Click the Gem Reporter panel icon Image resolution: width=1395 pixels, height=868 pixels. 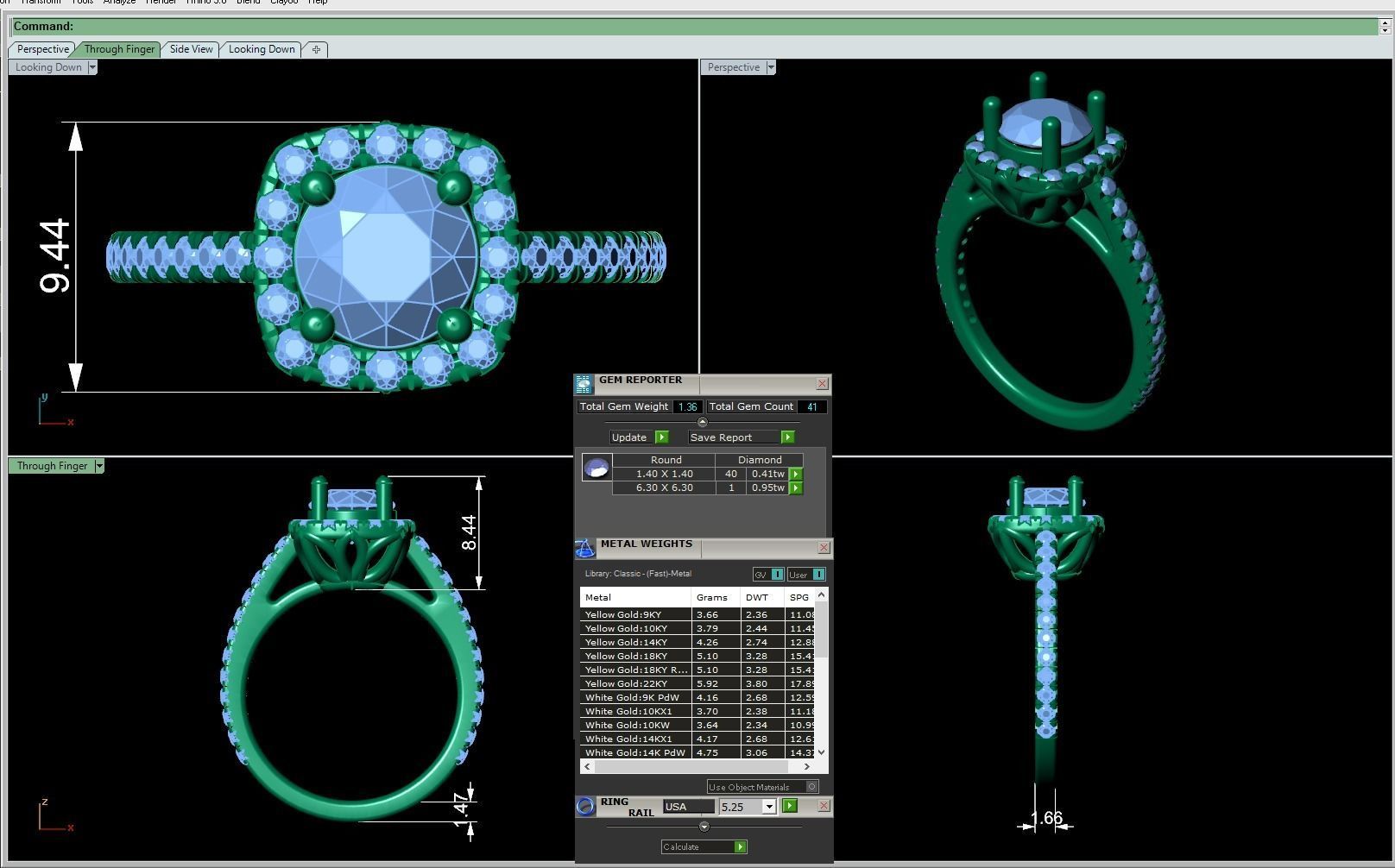coord(584,384)
